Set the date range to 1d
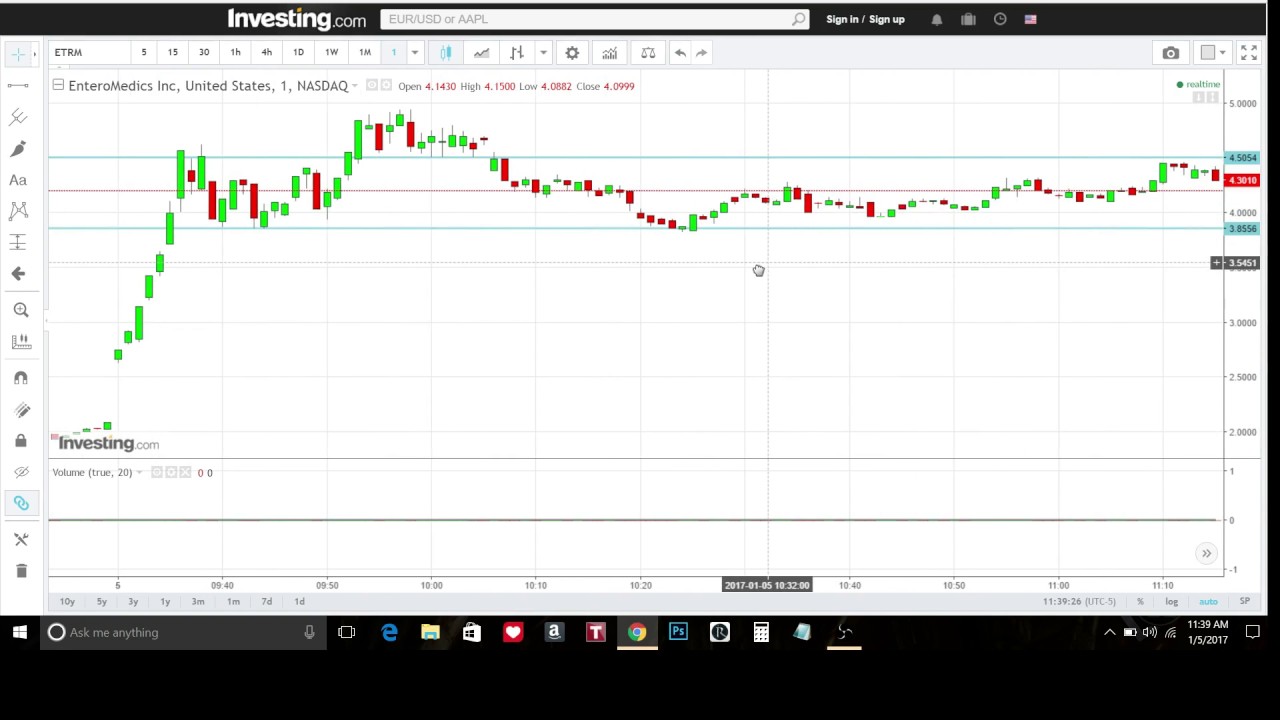 (299, 601)
